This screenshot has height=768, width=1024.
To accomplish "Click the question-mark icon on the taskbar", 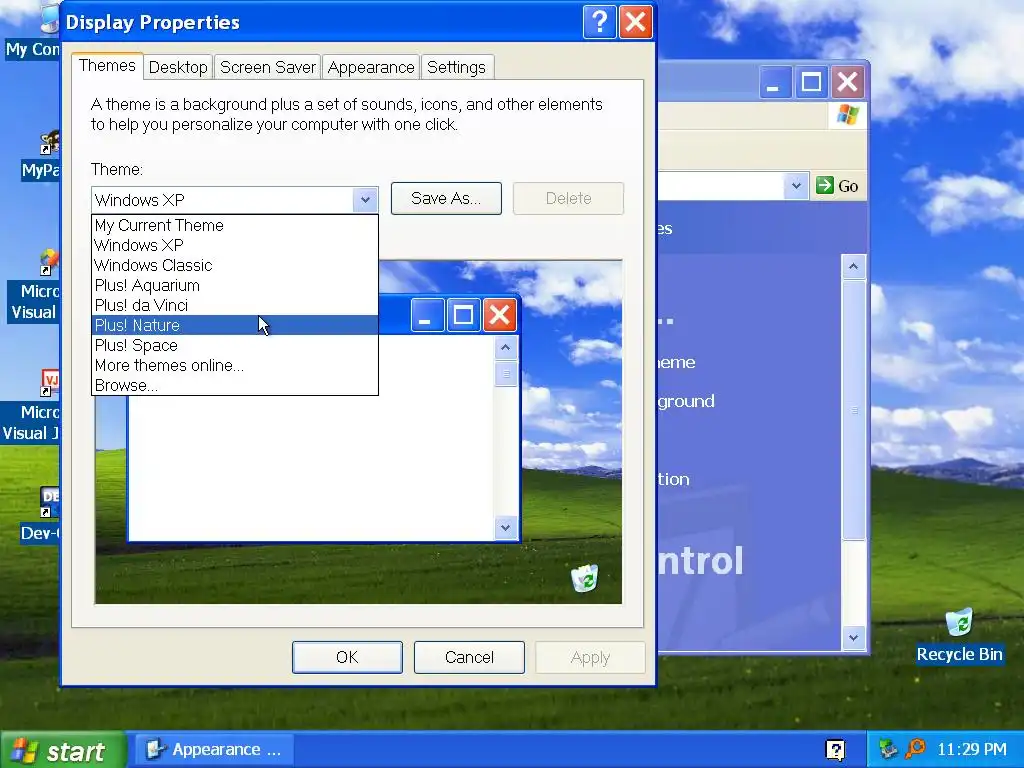I will 835,750.
